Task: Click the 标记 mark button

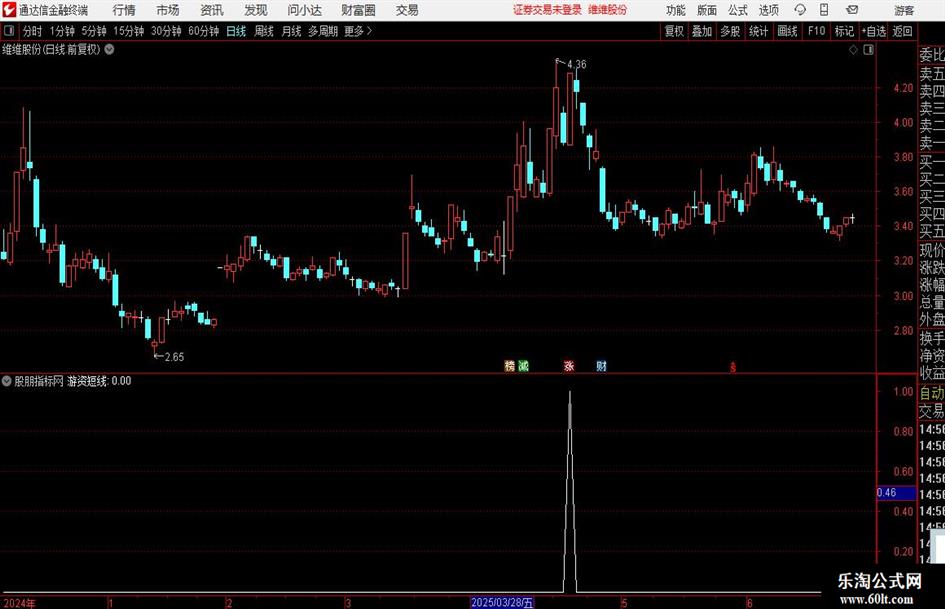Action: click(x=844, y=31)
